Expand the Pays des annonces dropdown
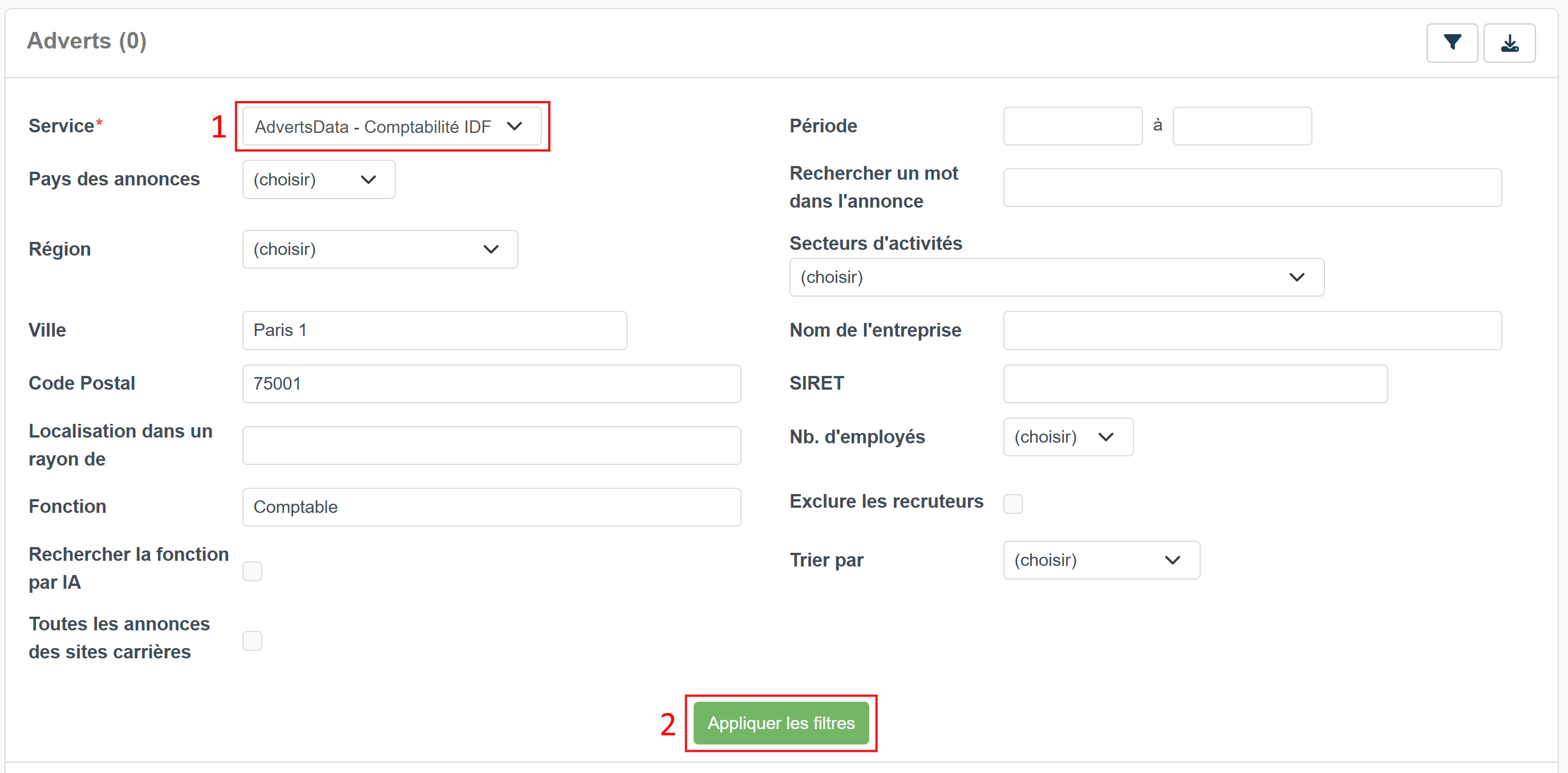Image resolution: width=1568 pixels, height=773 pixels. pyautogui.click(x=318, y=180)
